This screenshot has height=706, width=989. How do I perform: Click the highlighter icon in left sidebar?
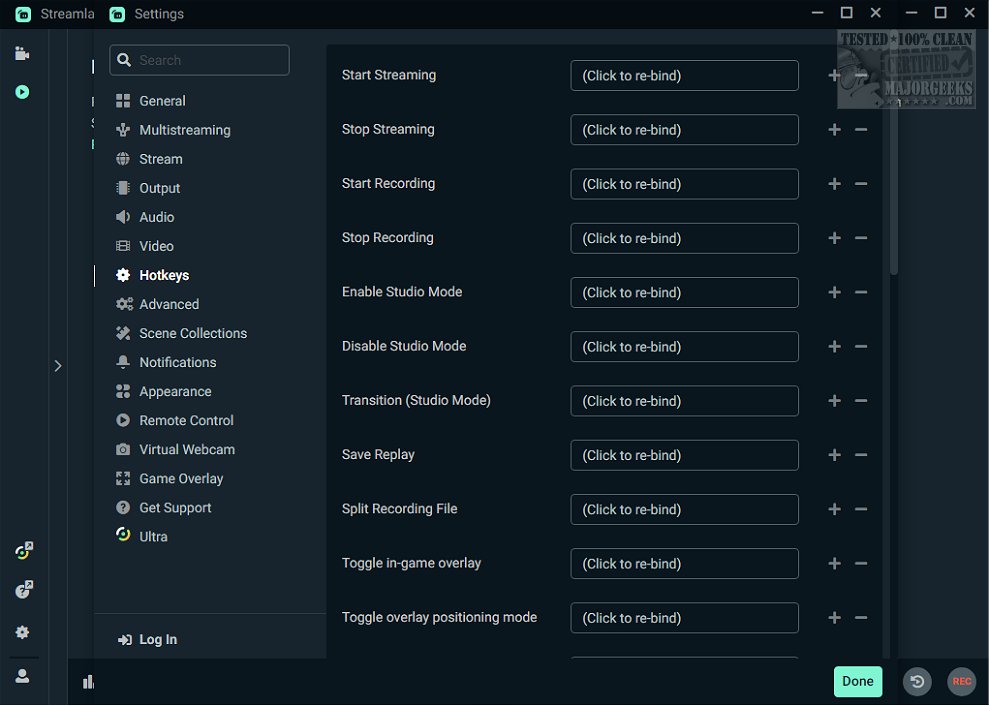[x=22, y=92]
